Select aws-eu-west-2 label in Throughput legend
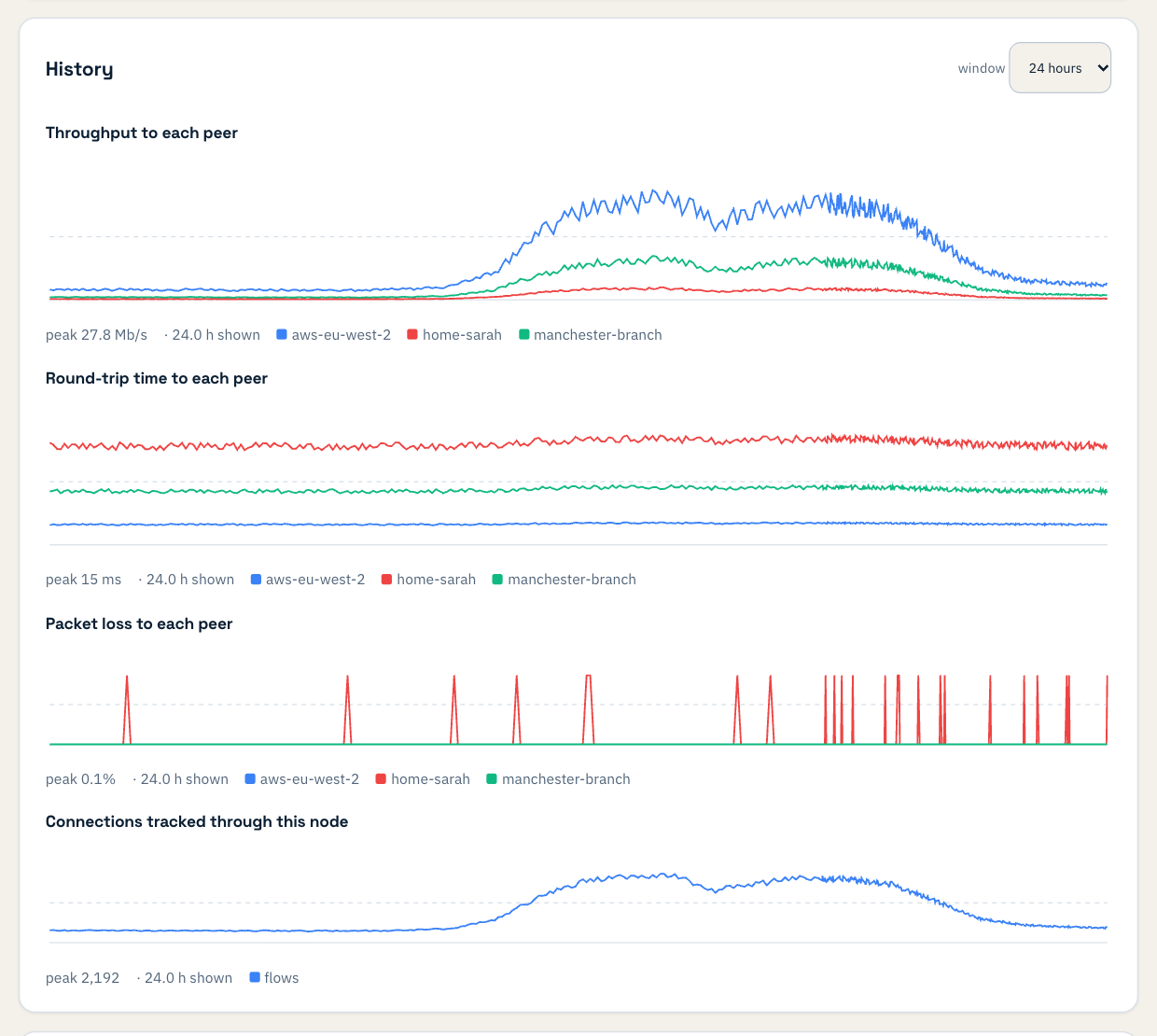 [342, 335]
